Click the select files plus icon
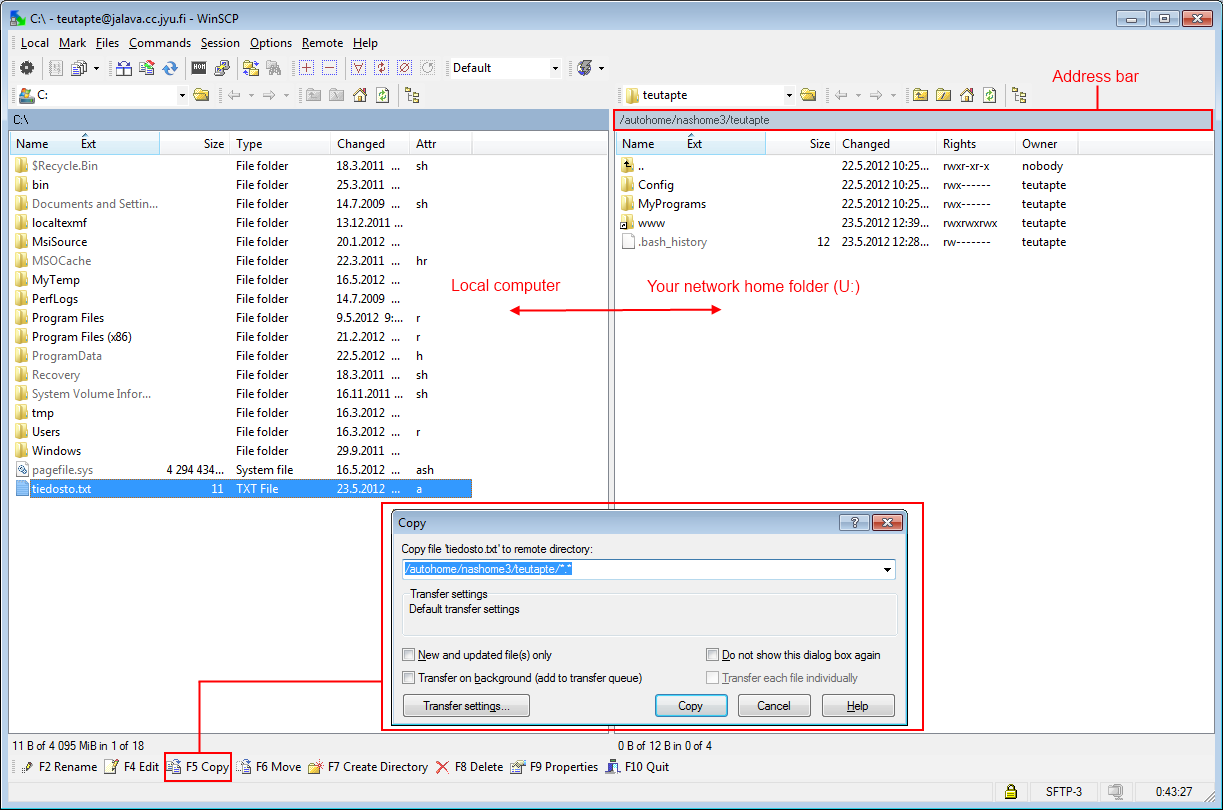This screenshot has width=1223, height=810. pyautogui.click(x=306, y=68)
